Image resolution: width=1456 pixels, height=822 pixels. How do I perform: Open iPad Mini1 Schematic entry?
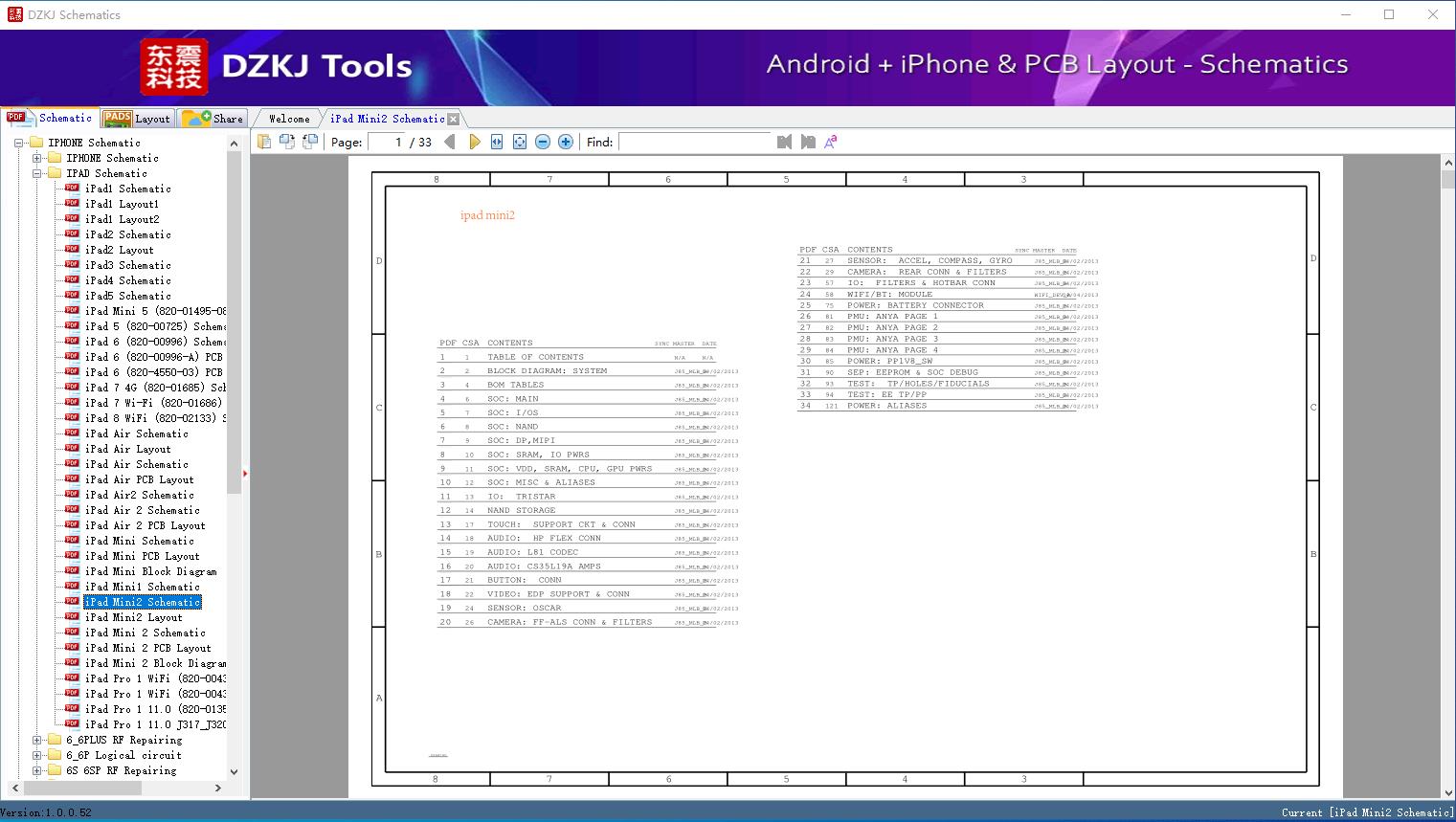[142, 587]
